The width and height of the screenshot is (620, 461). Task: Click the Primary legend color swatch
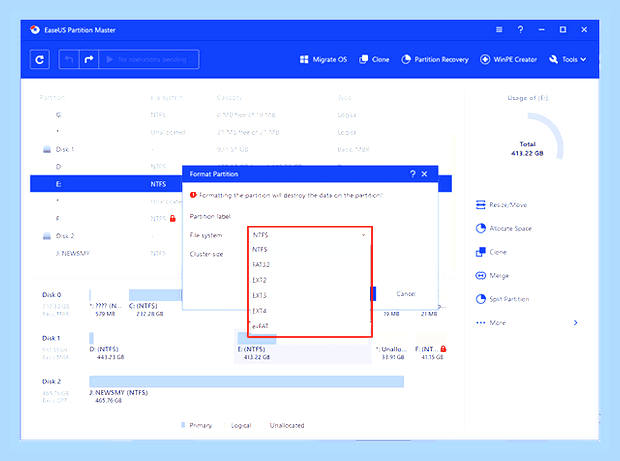tap(183, 425)
